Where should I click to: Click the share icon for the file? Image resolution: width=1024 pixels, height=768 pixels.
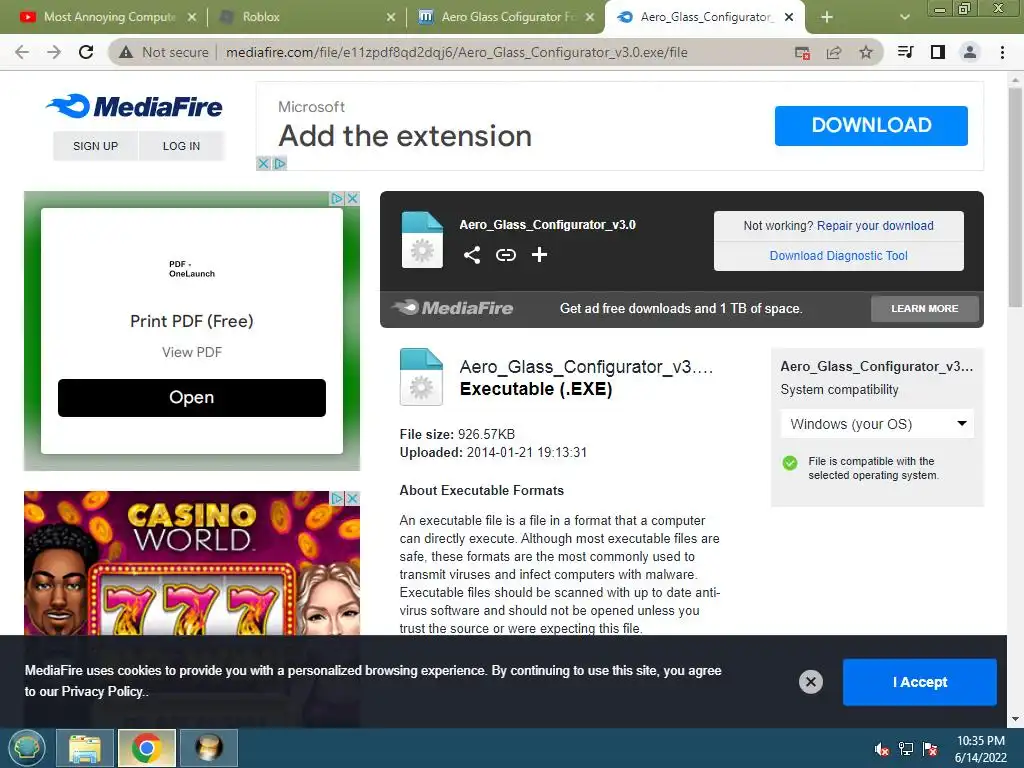(472, 255)
